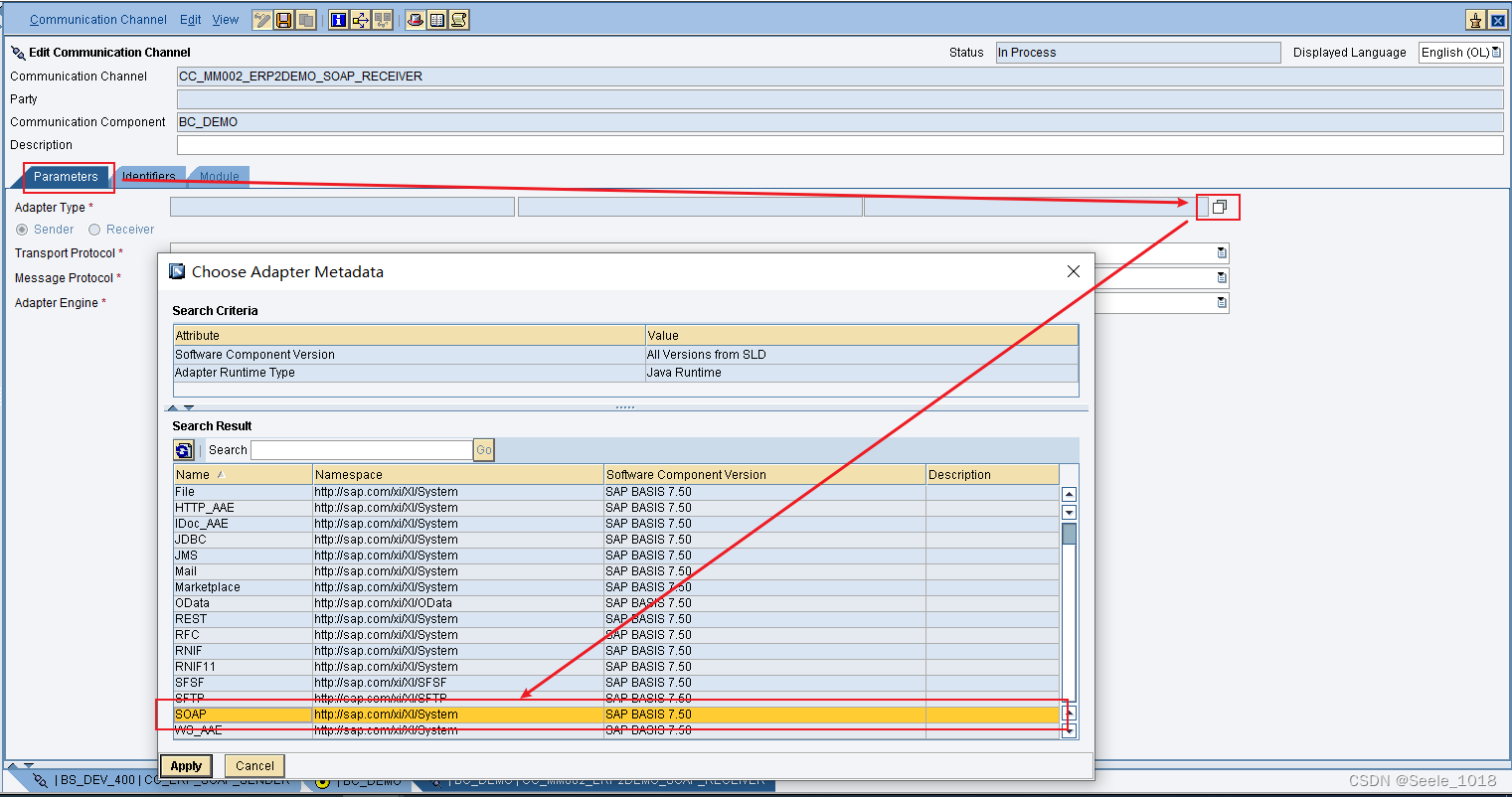The height and width of the screenshot is (797, 1512).
Task: Click the results scrollbar down arrow below up arrow
Action: 1069,513
